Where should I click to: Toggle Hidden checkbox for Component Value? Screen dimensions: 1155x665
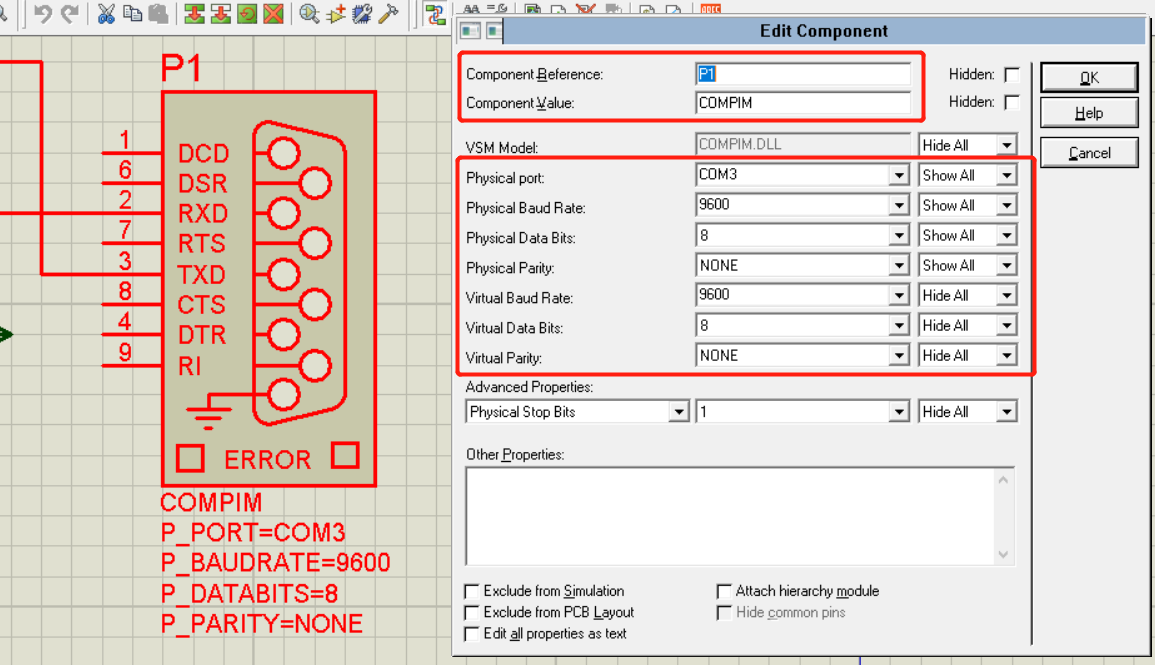click(1012, 102)
